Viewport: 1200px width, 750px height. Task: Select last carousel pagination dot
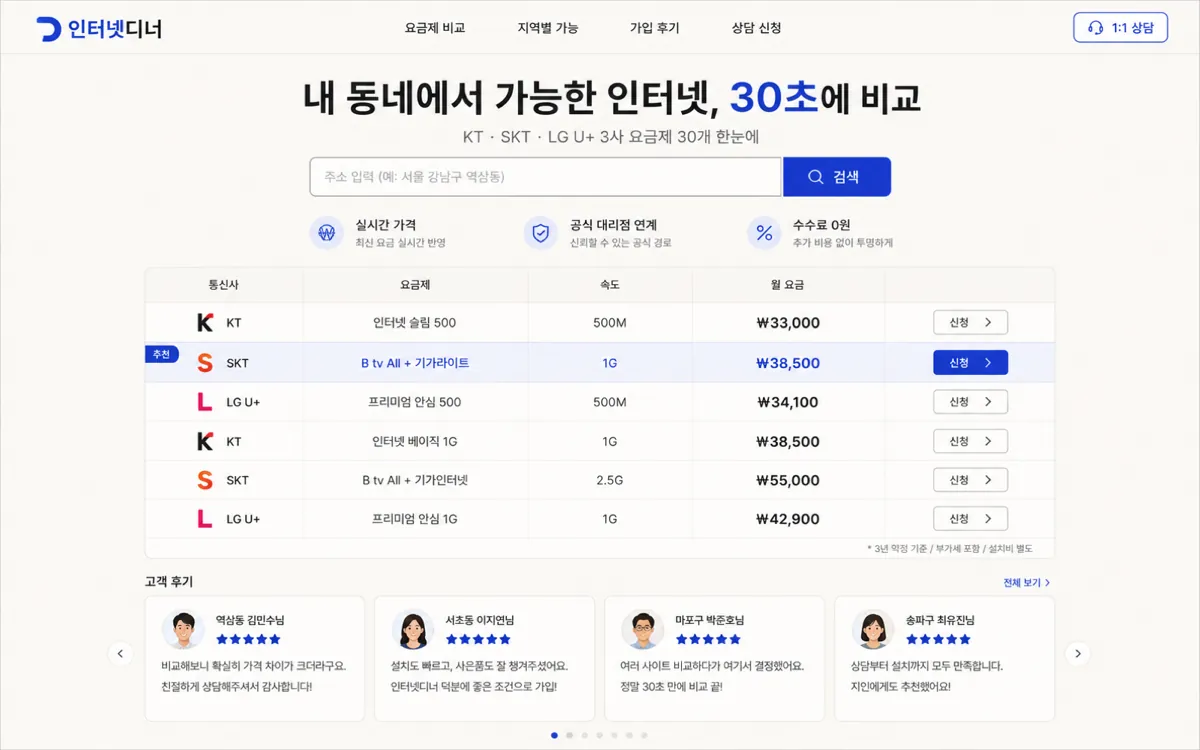pos(644,735)
